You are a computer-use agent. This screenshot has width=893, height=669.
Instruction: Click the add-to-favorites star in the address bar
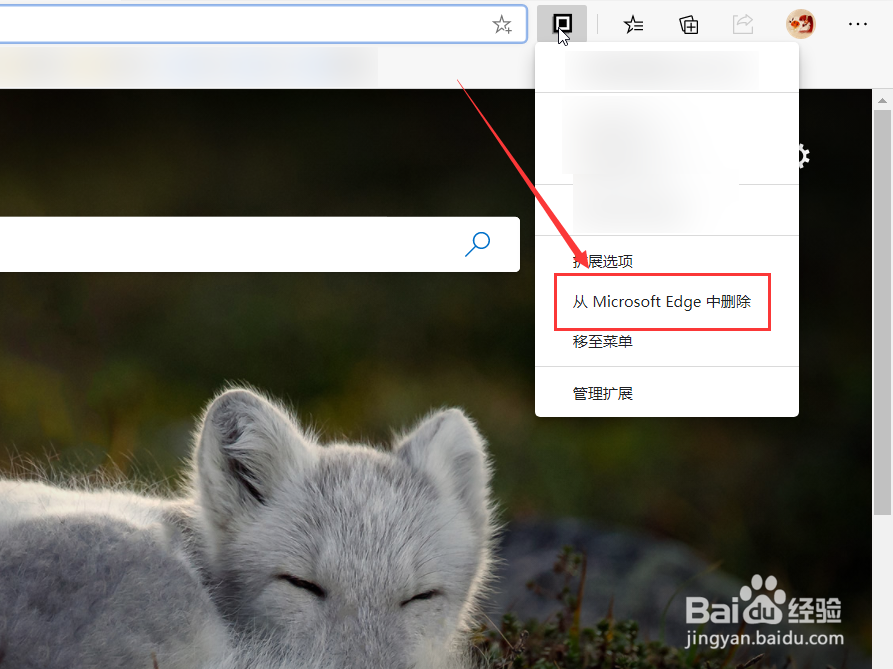coord(502,24)
